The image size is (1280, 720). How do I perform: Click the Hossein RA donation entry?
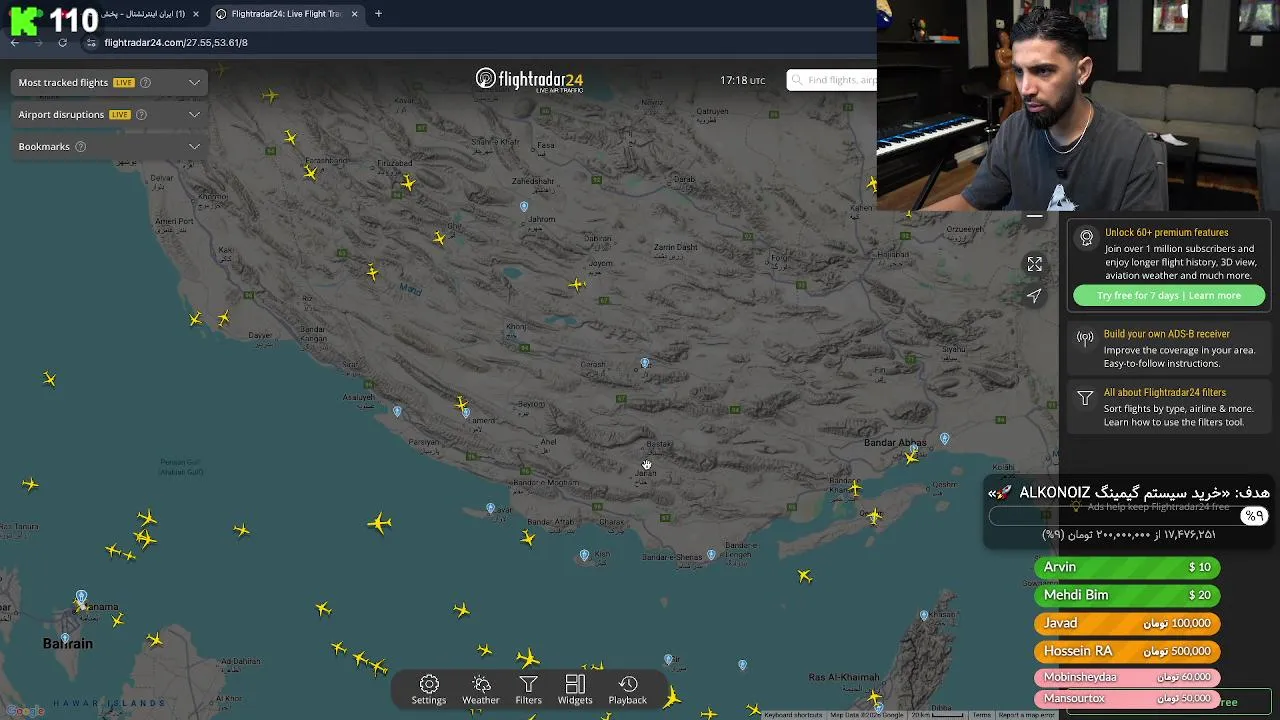tap(1127, 651)
